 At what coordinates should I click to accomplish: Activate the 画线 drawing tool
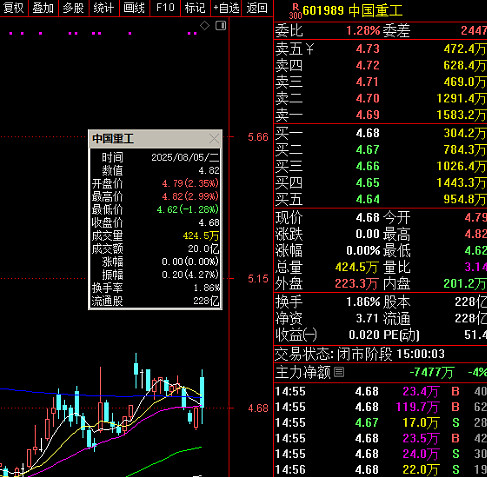click(134, 8)
